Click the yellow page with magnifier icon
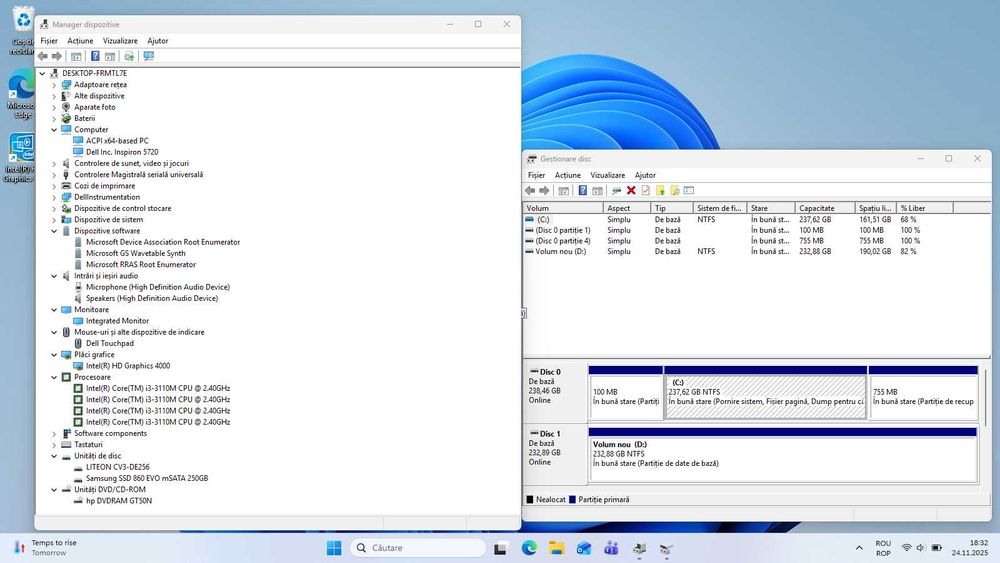1000x563 pixels. pyautogui.click(x=674, y=190)
